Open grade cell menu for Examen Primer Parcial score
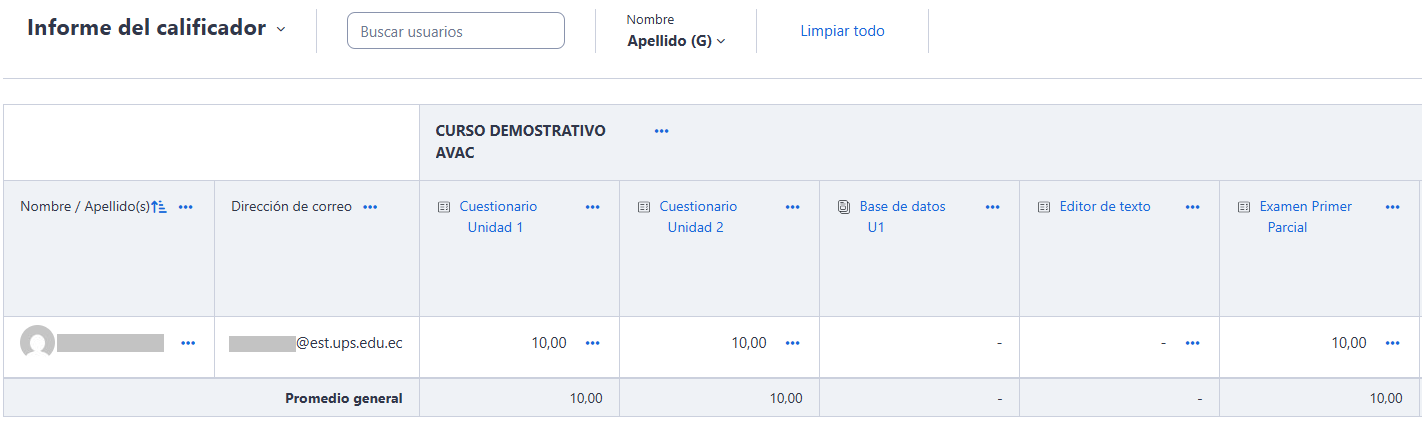The height and width of the screenshot is (428, 1422). pyautogui.click(x=1393, y=343)
